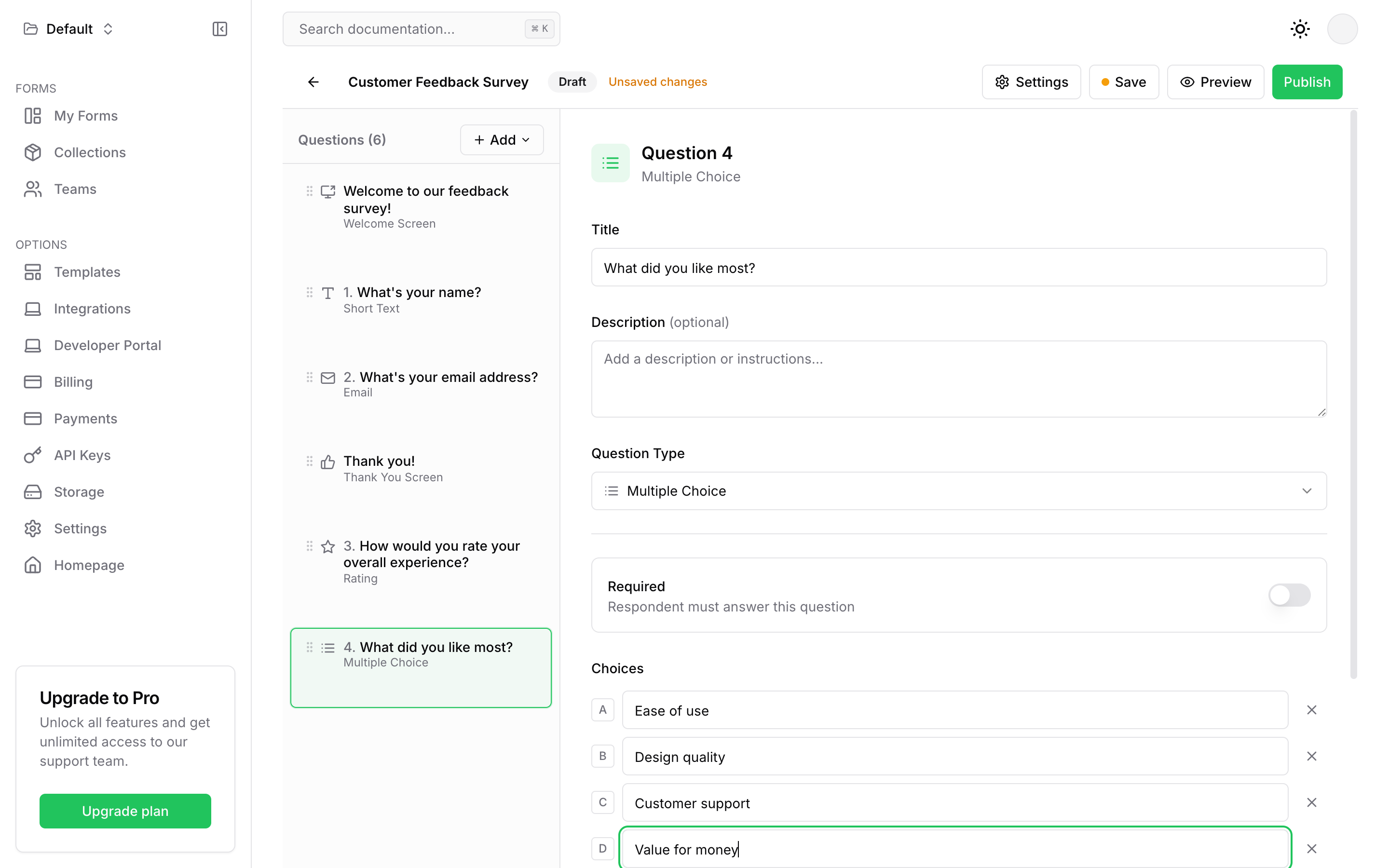Go to Integrations in the sidebar
1389x868 pixels.
(92, 309)
